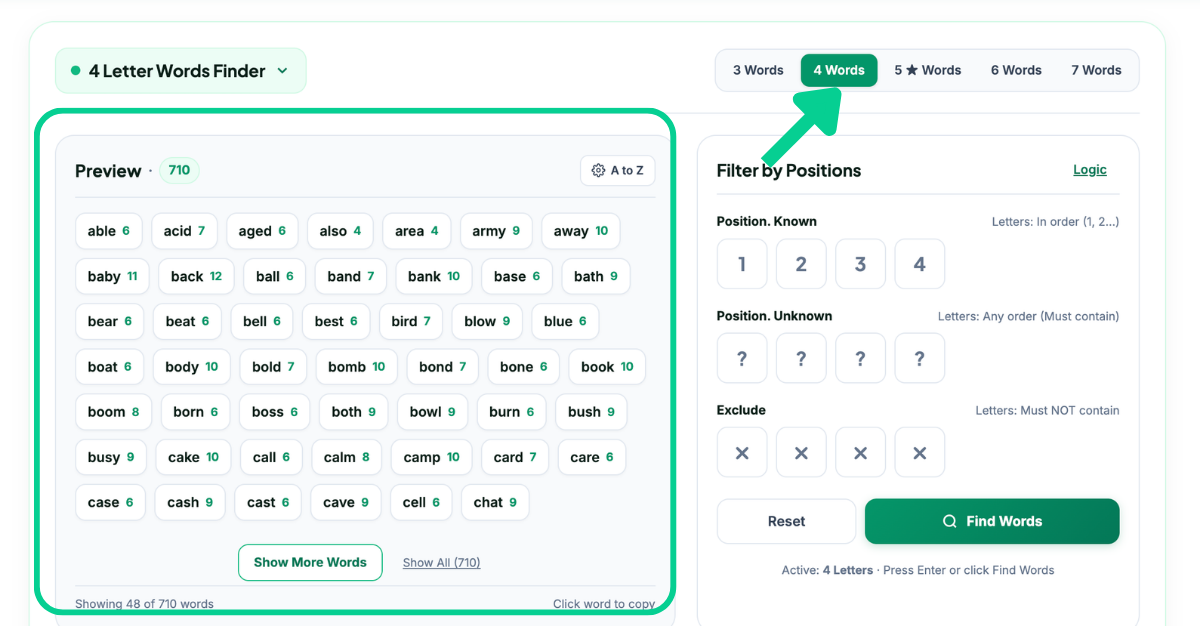This screenshot has width=1200, height=628.
Task: Copy the word "bold"
Action: (273, 367)
